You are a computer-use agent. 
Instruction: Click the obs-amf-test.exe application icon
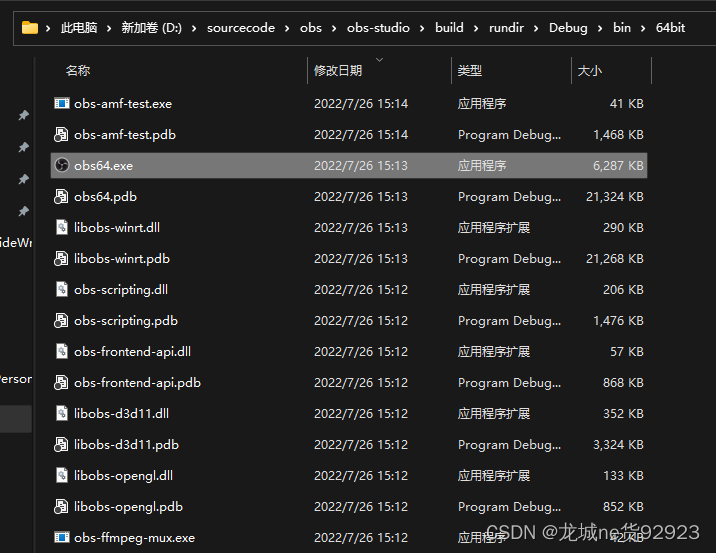tap(62, 103)
